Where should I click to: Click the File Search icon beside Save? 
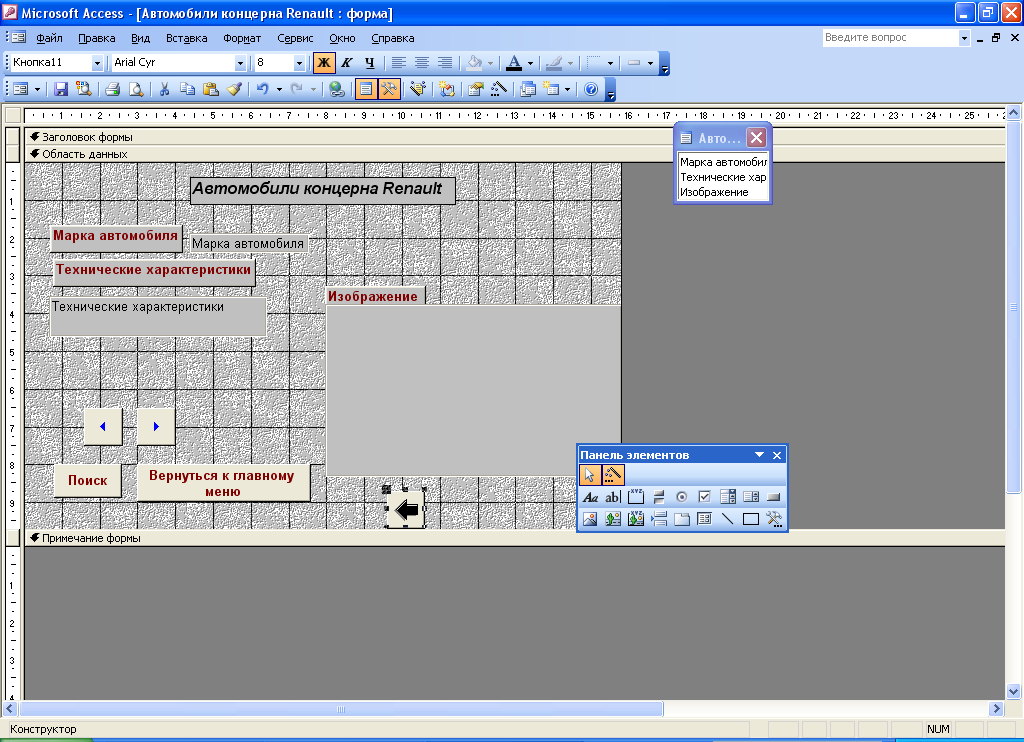point(84,89)
